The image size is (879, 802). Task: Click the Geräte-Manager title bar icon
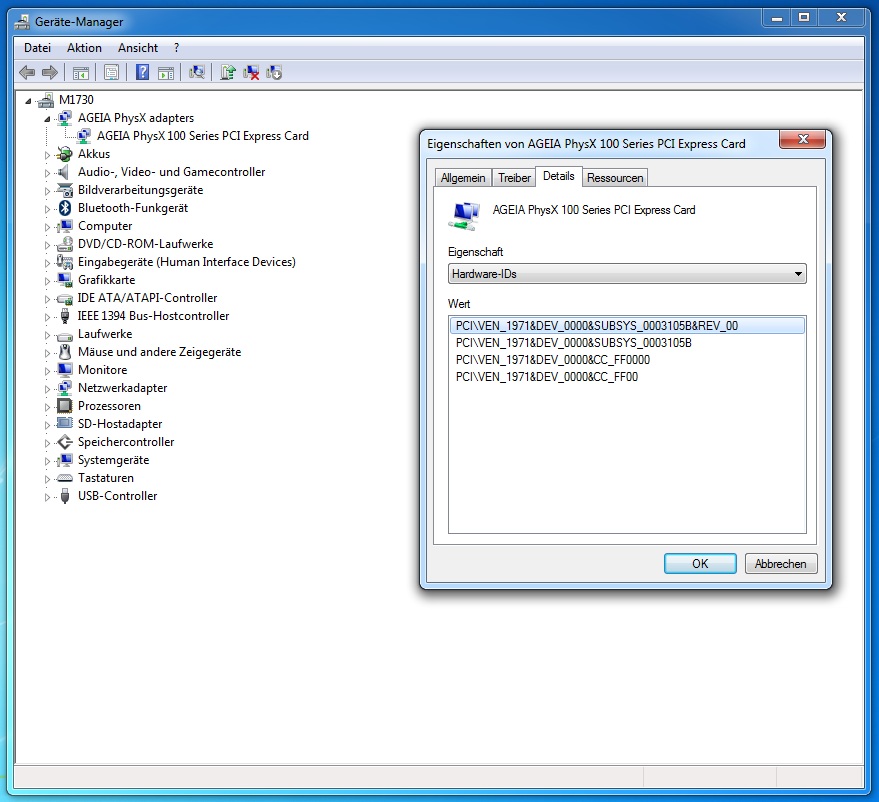[x=22, y=22]
